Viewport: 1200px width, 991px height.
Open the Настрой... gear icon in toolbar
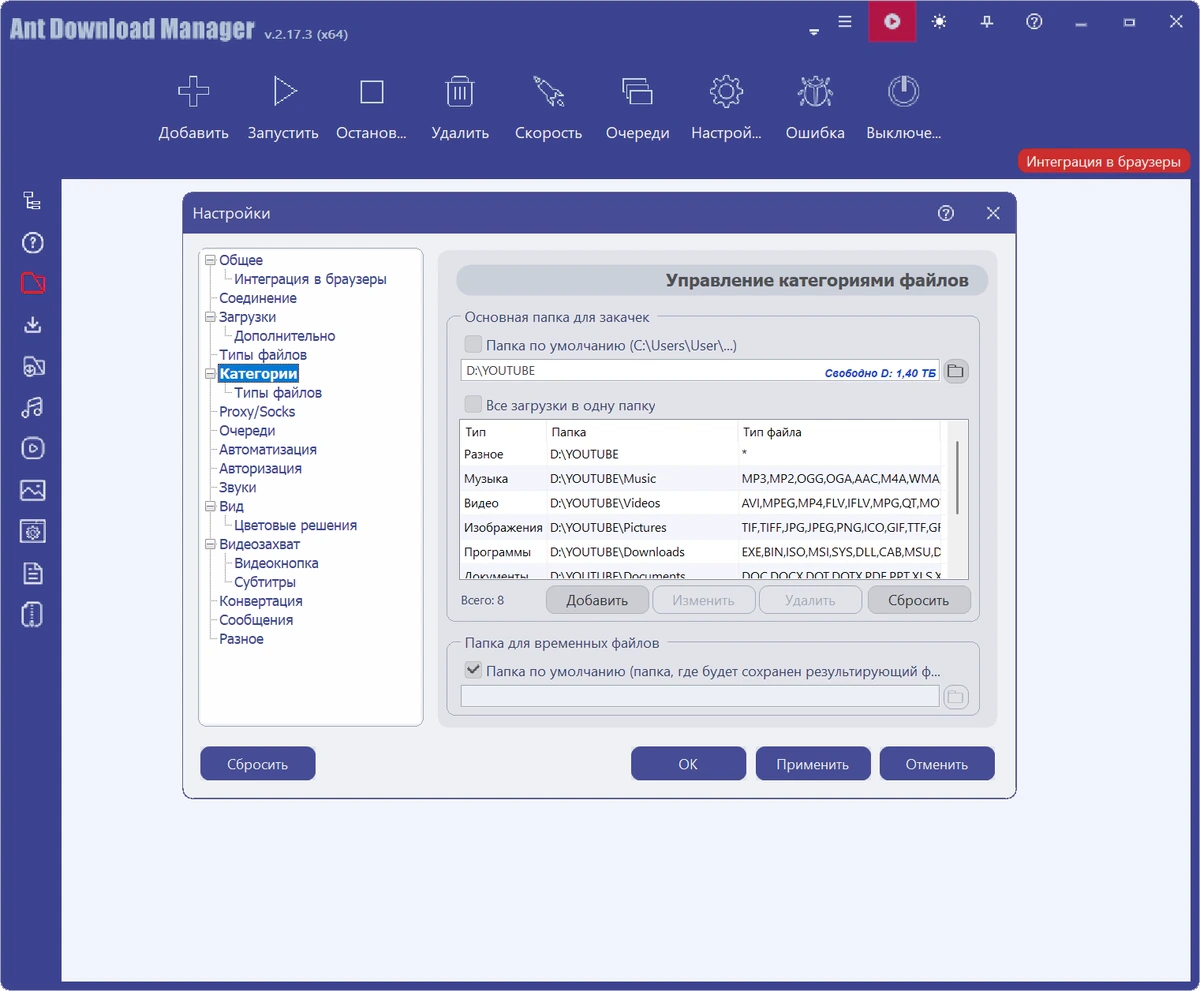coord(726,92)
